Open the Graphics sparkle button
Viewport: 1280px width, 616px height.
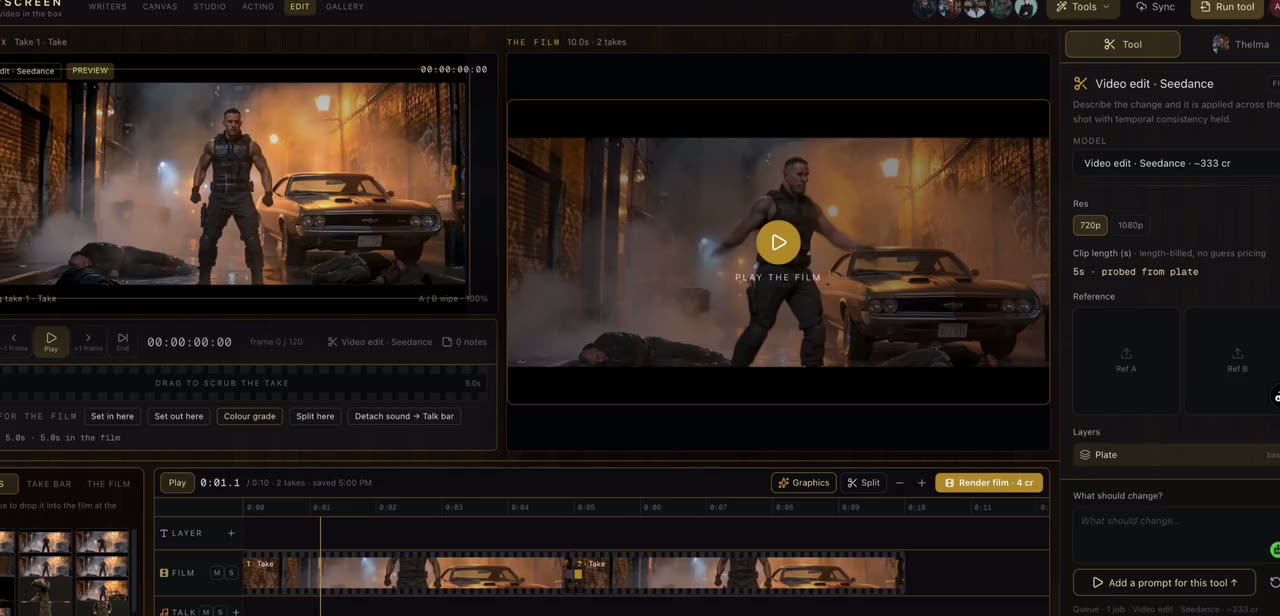click(804, 483)
